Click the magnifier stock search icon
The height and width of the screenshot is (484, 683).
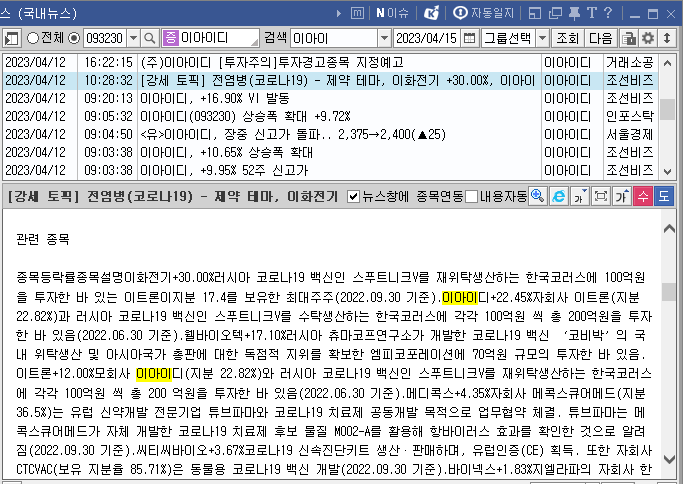149,38
